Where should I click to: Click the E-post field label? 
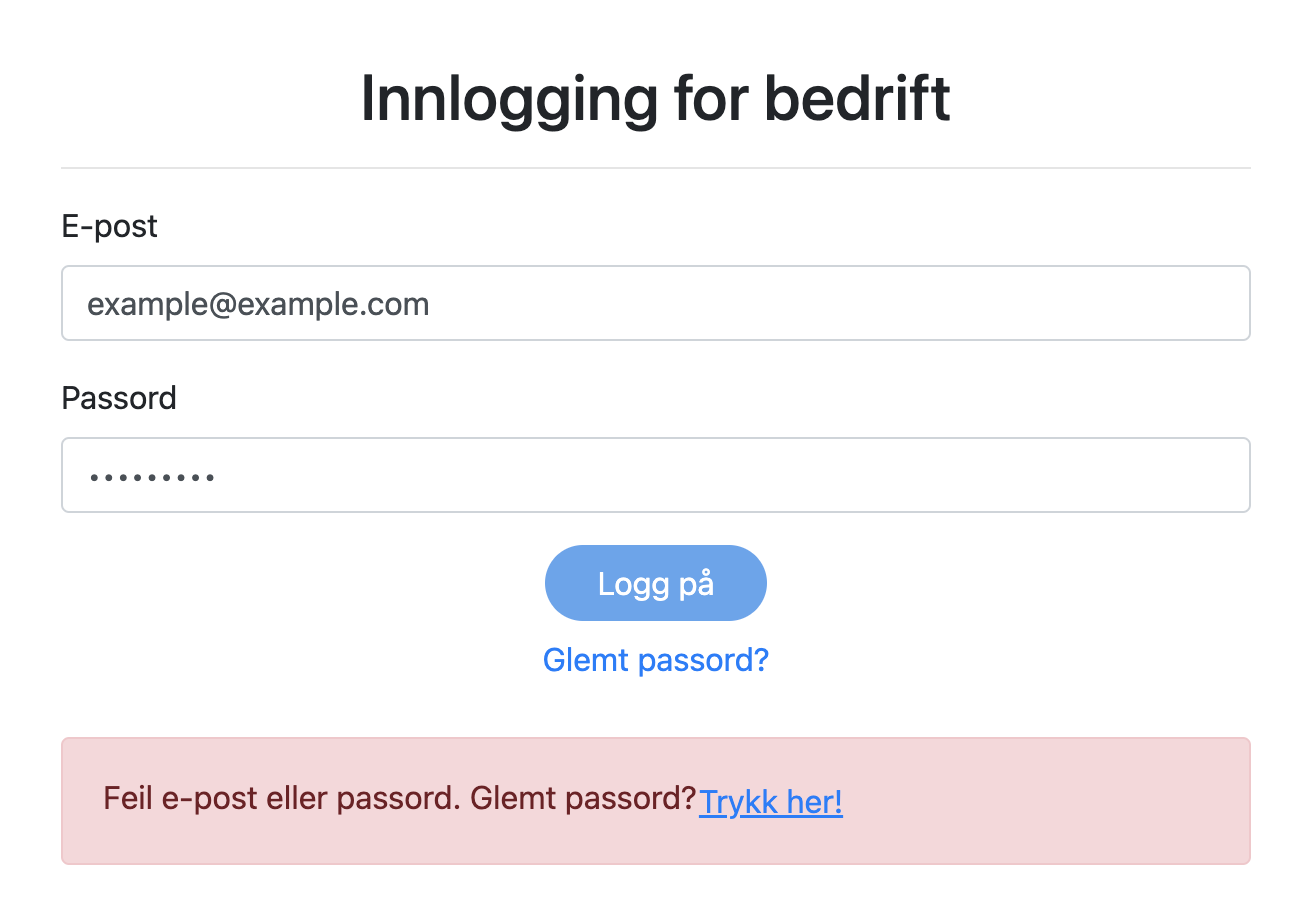(110, 227)
